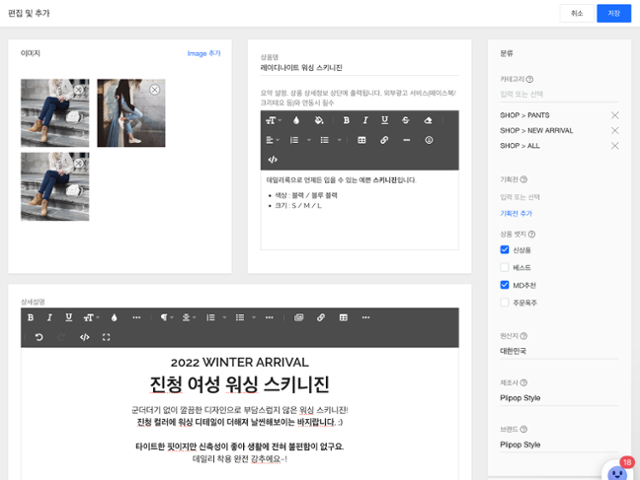The width and height of the screenshot is (640, 480).
Task: Open the 카테고리 select field
Action: 559,94
